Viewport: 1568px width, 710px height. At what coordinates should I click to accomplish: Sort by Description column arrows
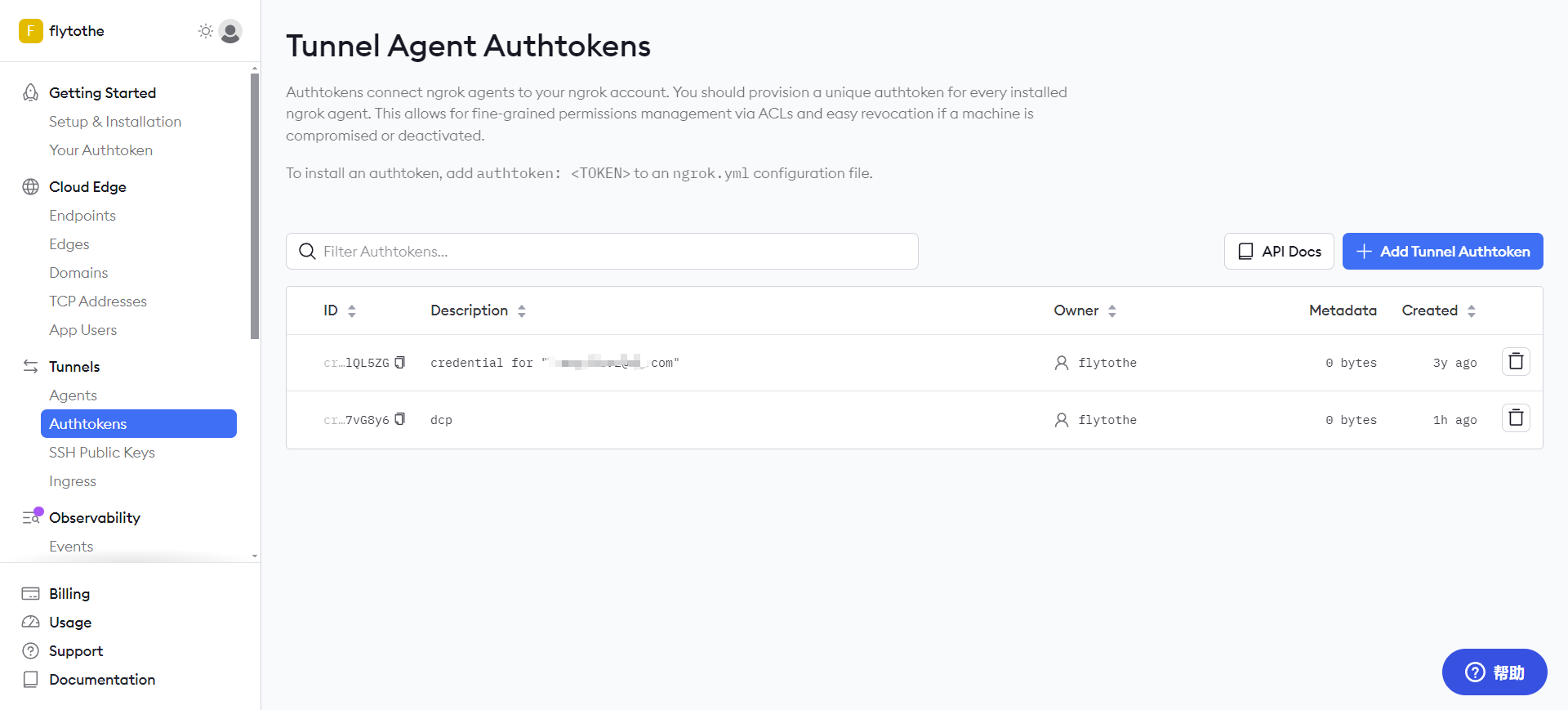click(522, 311)
